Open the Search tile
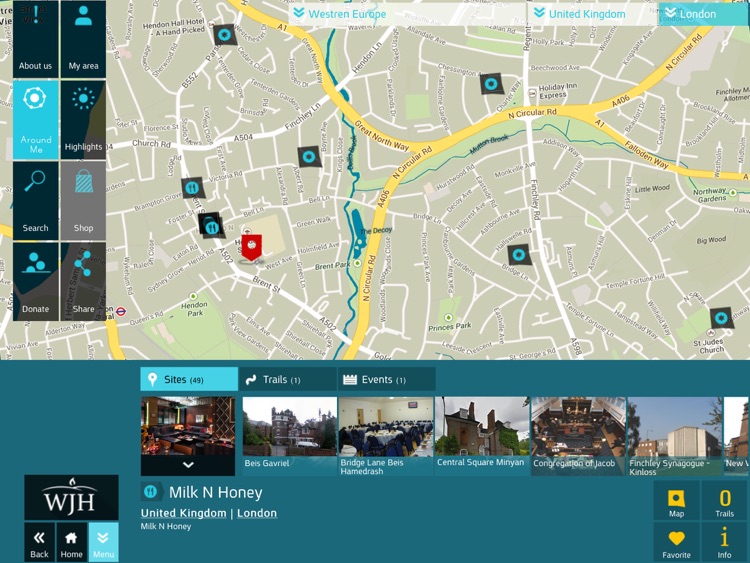Screen dimensions: 750x563 pos(35,201)
